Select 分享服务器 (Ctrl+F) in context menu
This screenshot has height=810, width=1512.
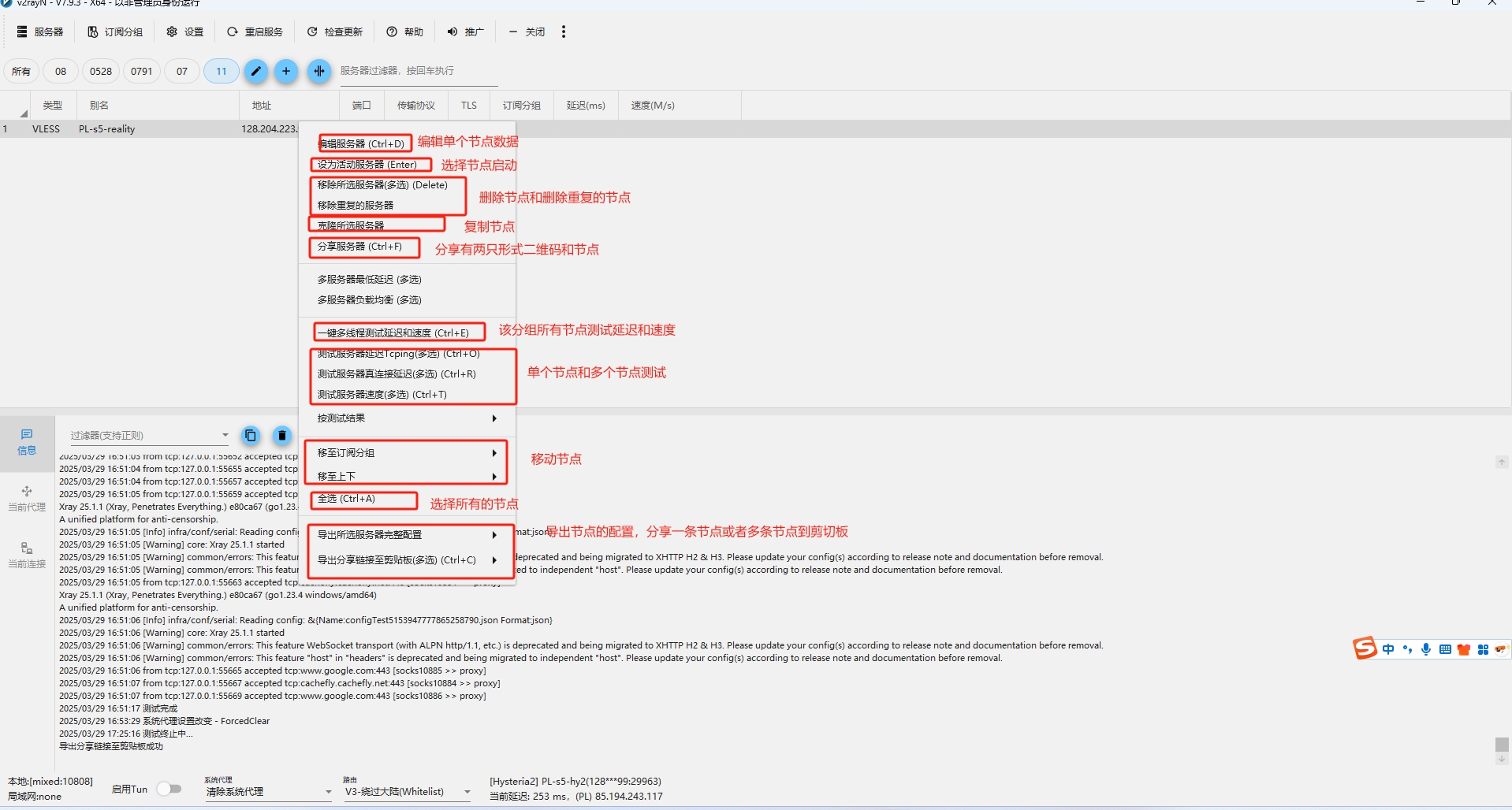tap(360, 247)
